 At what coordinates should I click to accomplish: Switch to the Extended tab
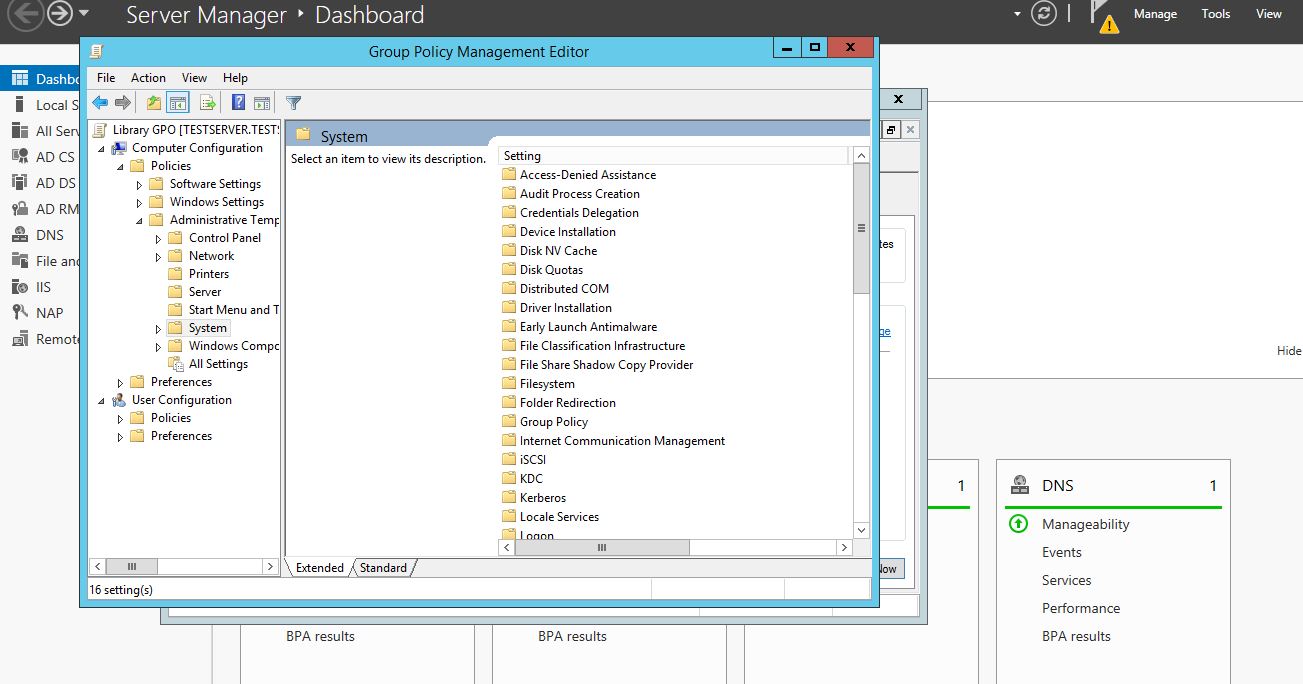pos(319,568)
